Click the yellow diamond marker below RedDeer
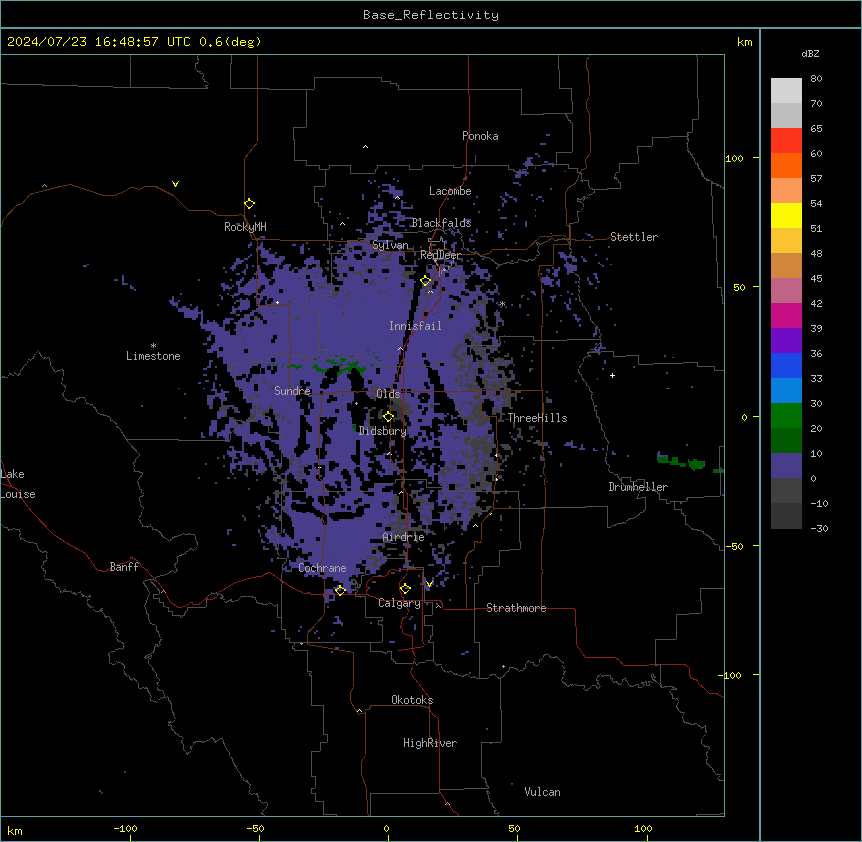Image resolution: width=862 pixels, height=842 pixels. [x=426, y=281]
